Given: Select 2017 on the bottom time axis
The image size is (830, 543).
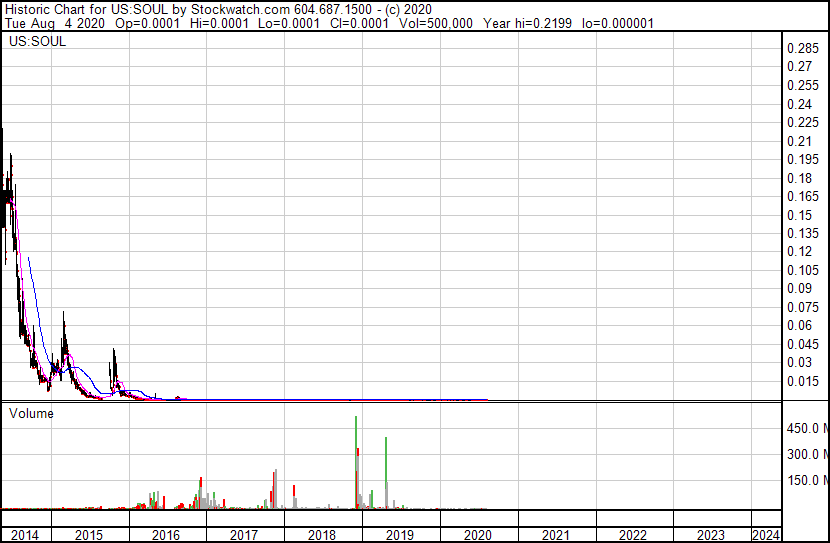Looking at the screenshot, I should click(245, 535).
